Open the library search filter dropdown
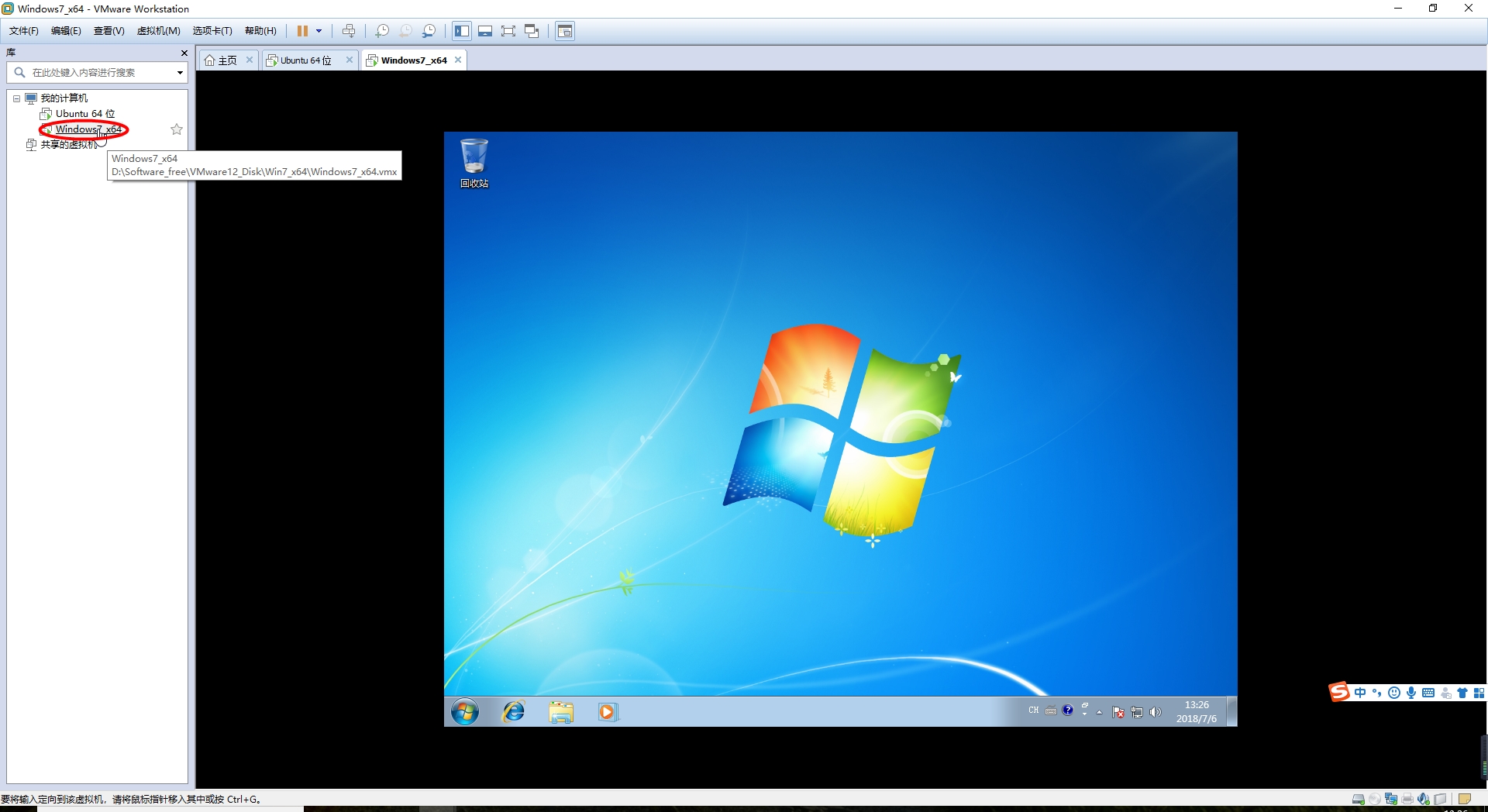Viewport: 1488px width, 812px height. (180, 73)
